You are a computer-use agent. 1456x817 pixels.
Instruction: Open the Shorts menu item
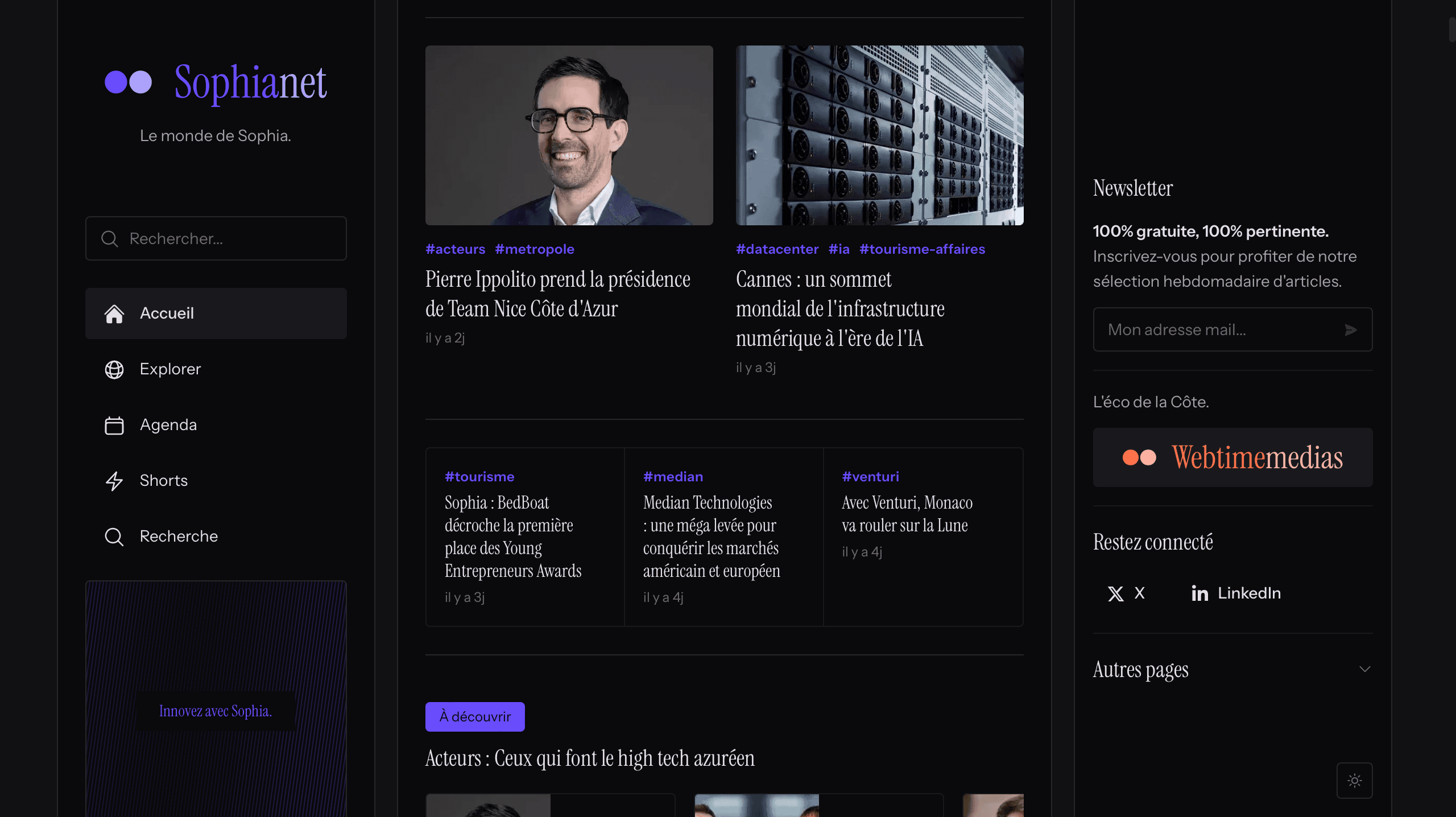tap(216, 481)
